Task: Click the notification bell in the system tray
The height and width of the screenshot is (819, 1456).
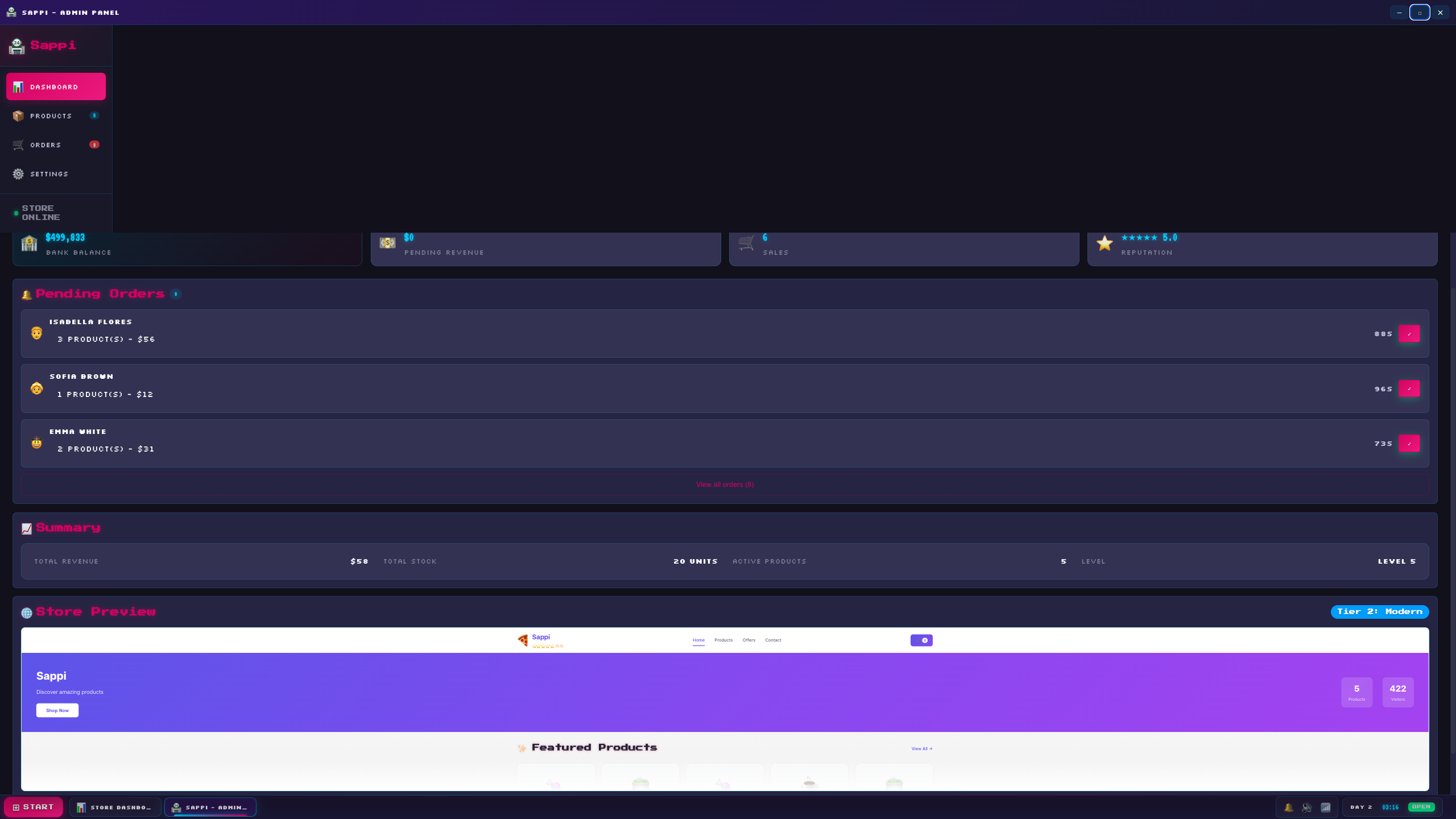Action: coord(1289,807)
